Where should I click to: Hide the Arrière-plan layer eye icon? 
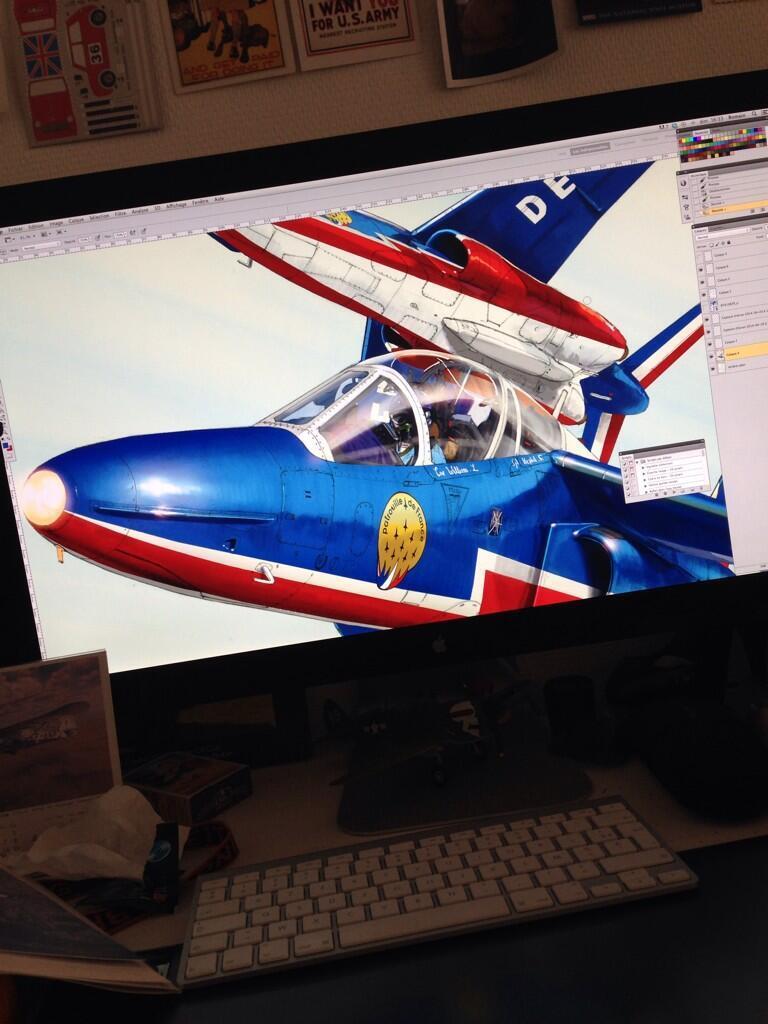pos(712,368)
